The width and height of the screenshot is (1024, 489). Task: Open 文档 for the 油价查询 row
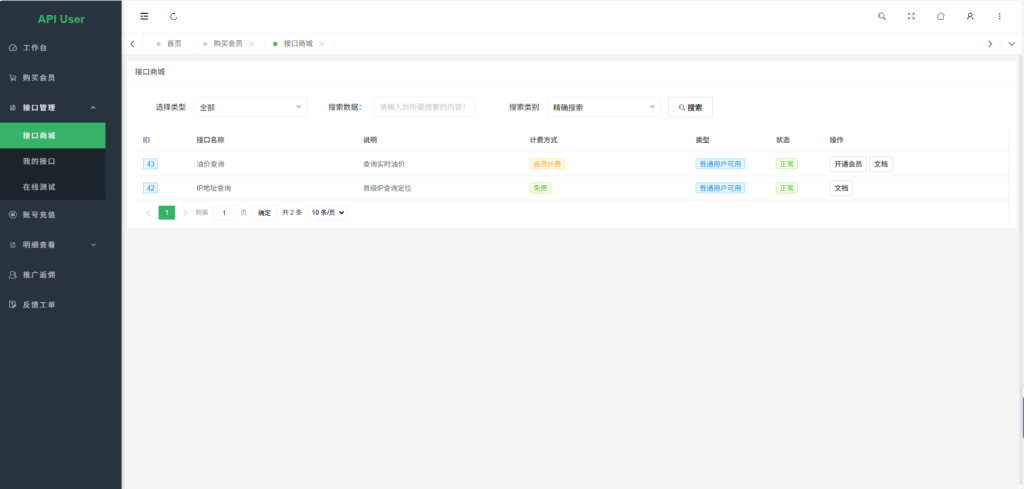tap(881, 164)
